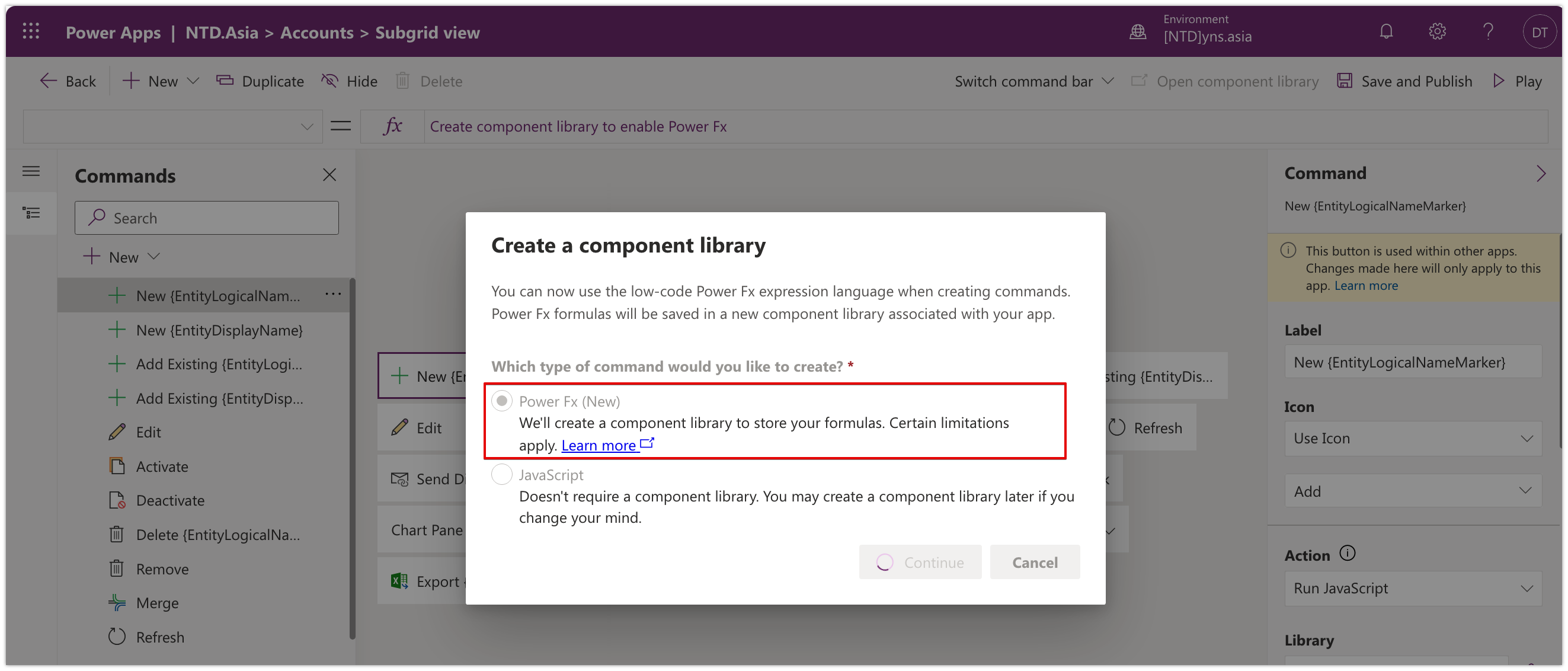Open the app launcher waffle icon
The width and height of the screenshot is (1568, 671).
tap(30, 31)
